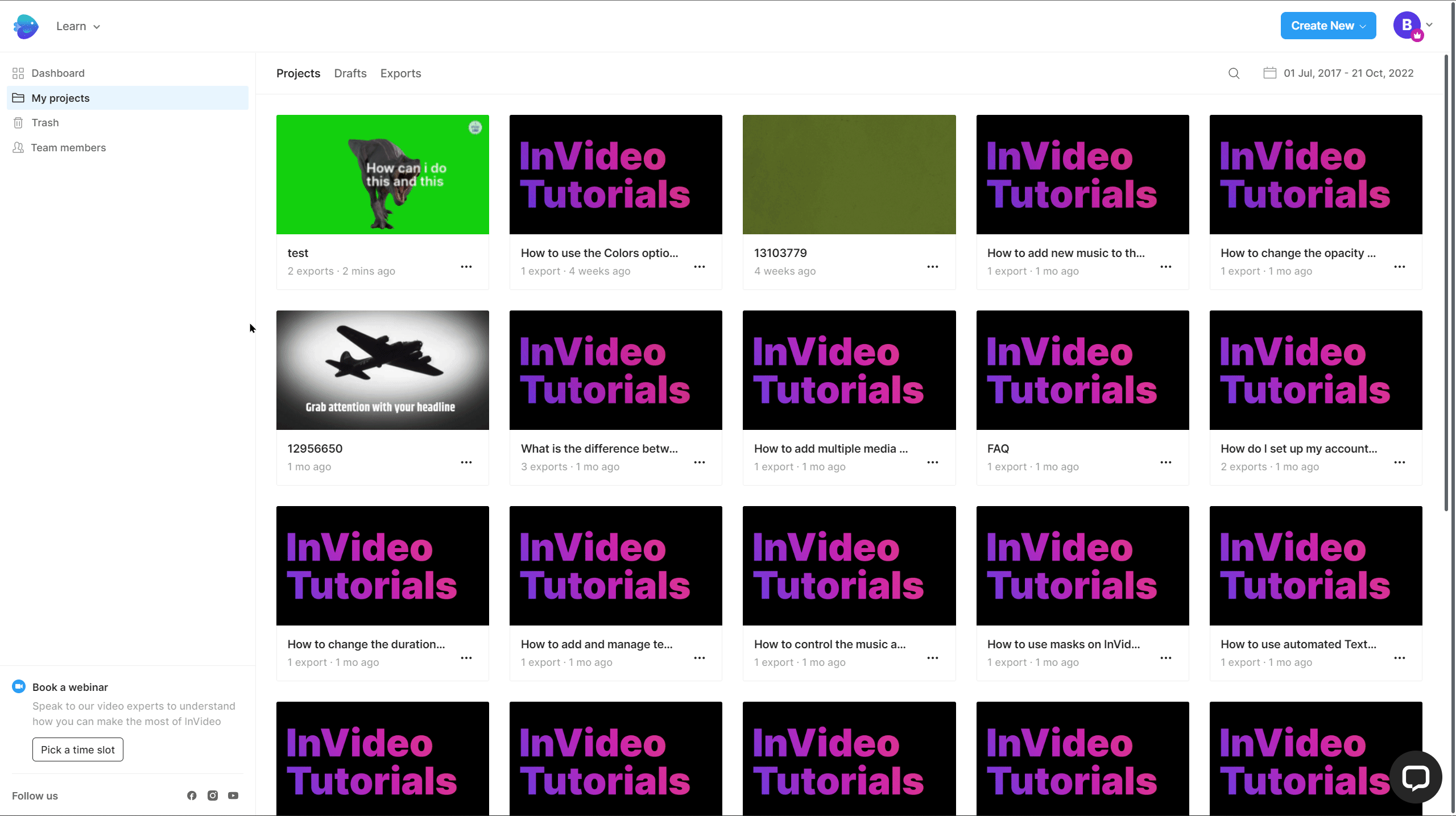Click the title 'How to change the opacity ...'
This screenshot has width=1456, height=816.
tap(1298, 253)
